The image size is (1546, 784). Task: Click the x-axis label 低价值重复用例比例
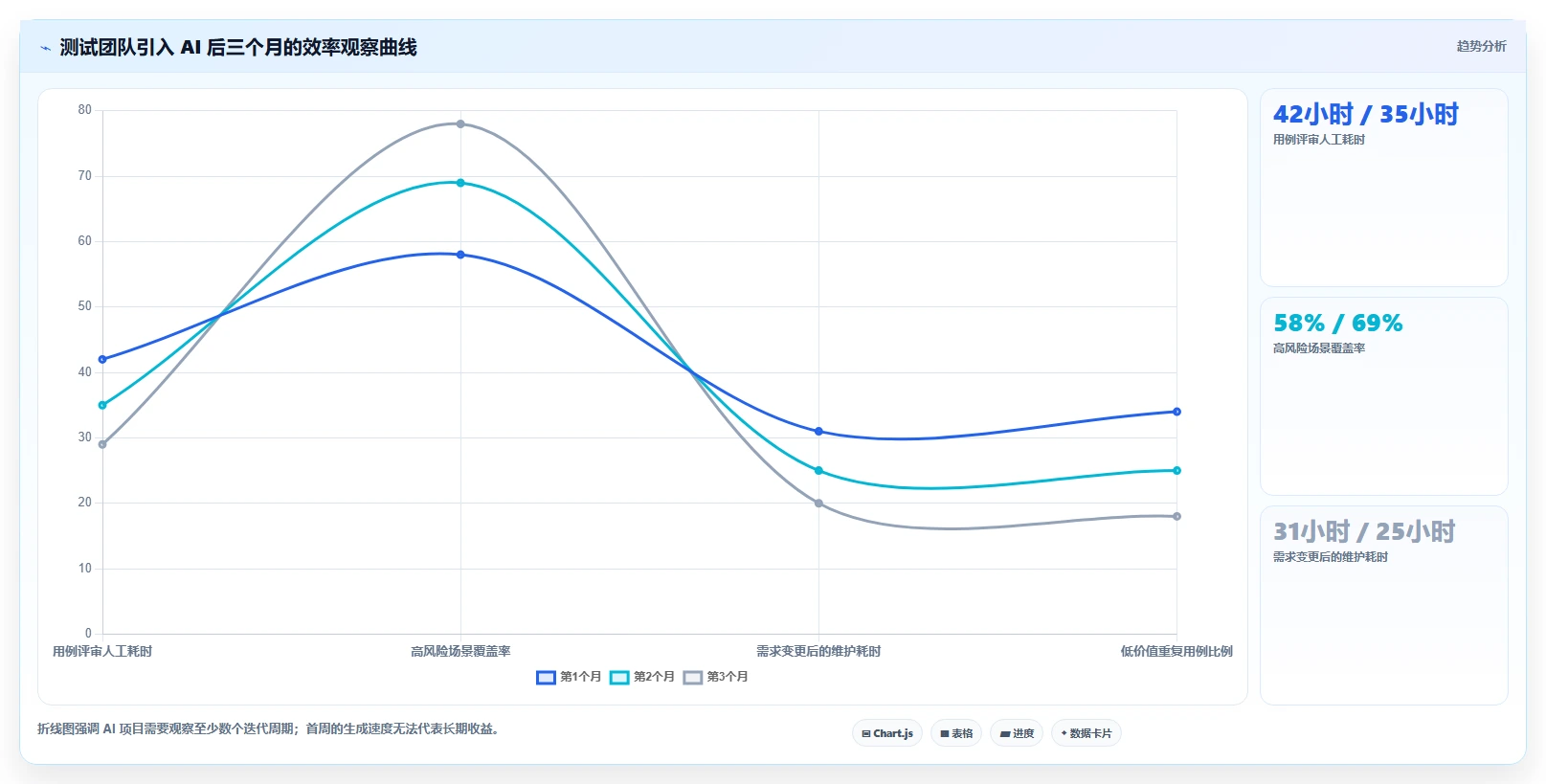coord(1176,651)
